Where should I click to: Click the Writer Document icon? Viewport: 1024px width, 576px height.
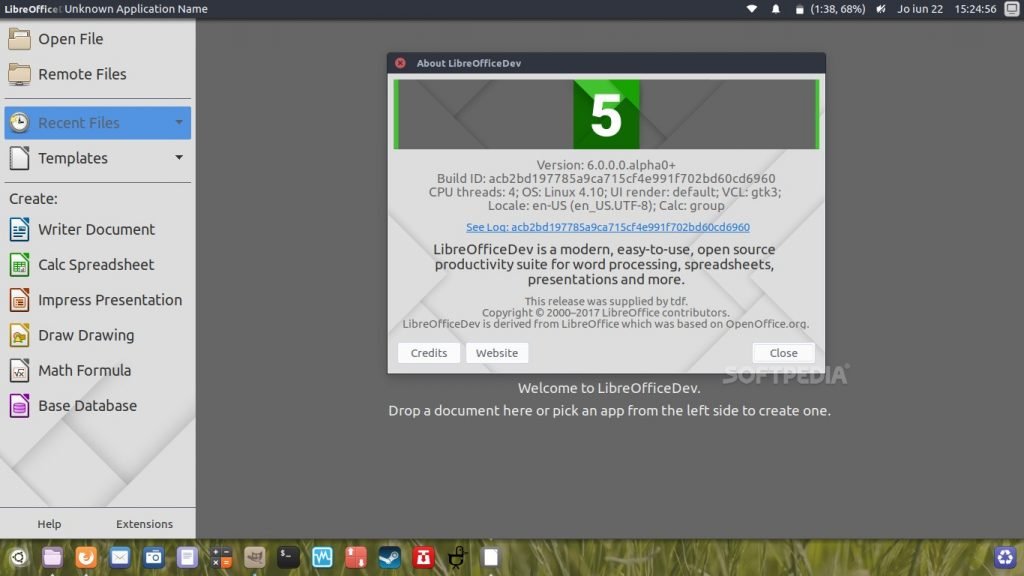click(x=19, y=229)
